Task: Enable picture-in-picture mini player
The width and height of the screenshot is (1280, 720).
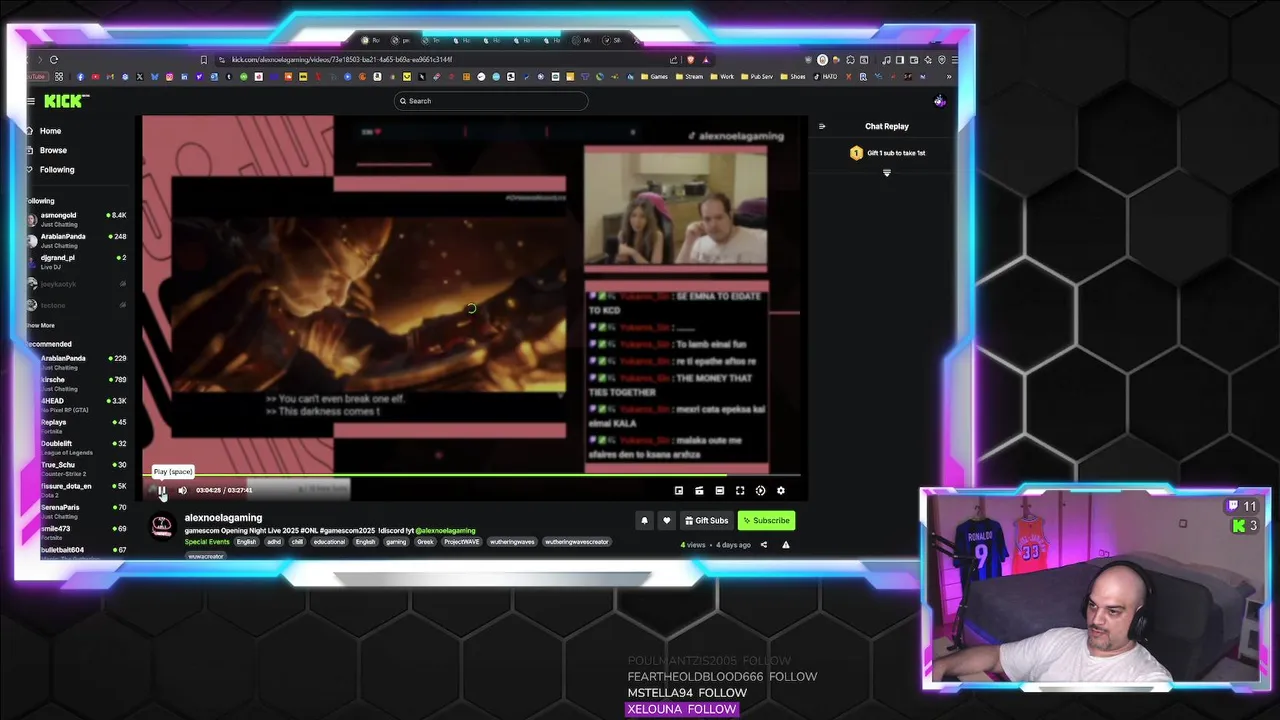Action: pos(678,490)
